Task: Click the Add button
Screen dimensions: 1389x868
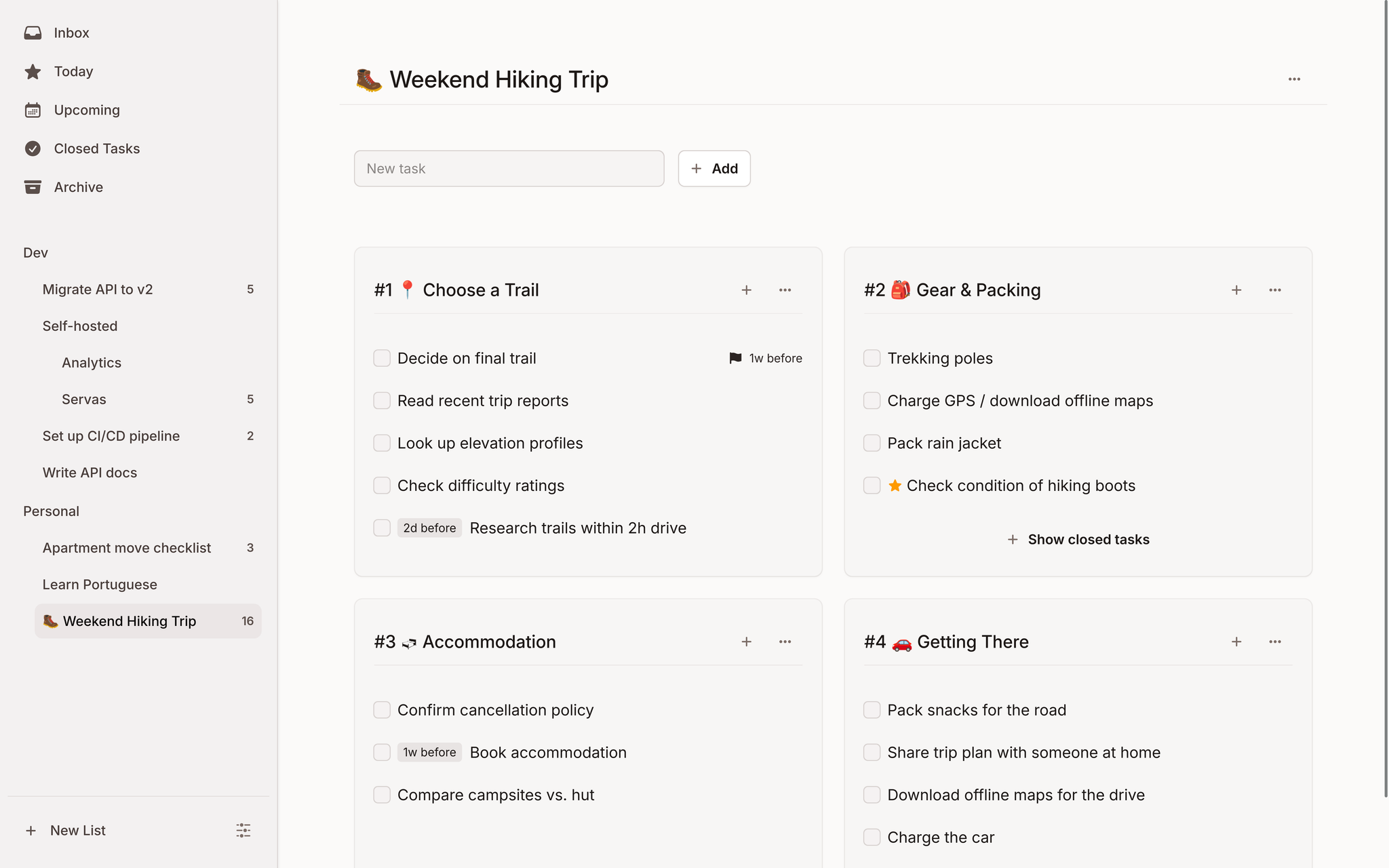Action: [713, 168]
